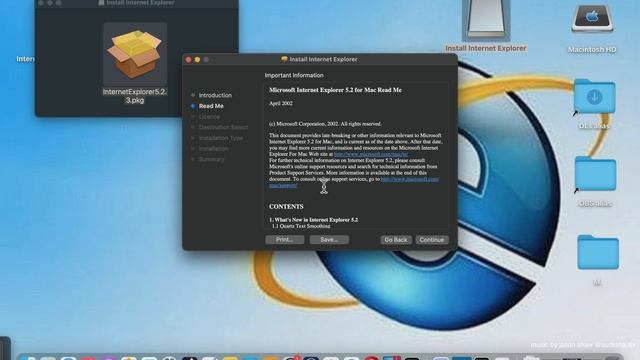Screen dimensions: 640x360
Task: Click the Save... button
Action: (x=329, y=240)
